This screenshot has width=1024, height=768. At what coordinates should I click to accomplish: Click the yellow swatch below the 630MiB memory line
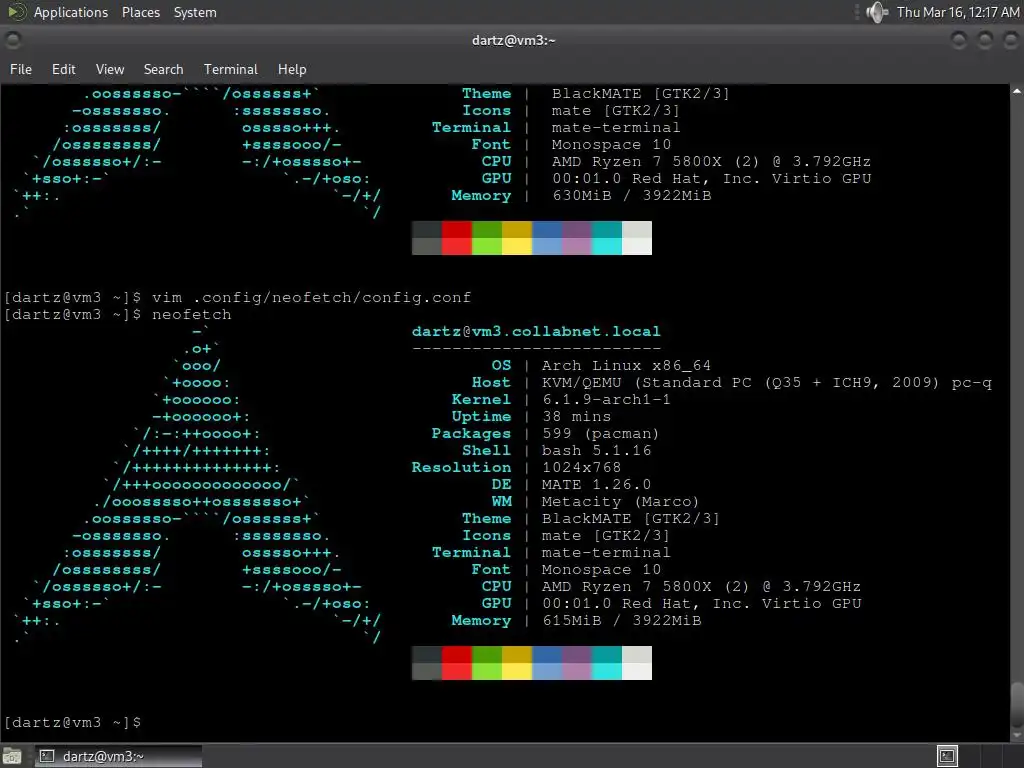point(517,238)
